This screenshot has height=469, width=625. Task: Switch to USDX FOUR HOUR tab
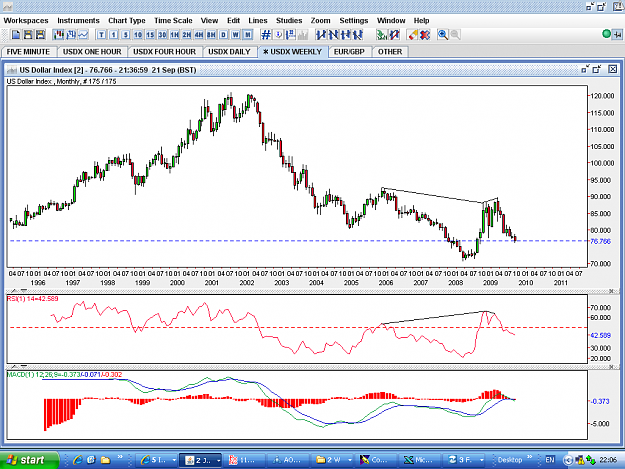click(165, 52)
